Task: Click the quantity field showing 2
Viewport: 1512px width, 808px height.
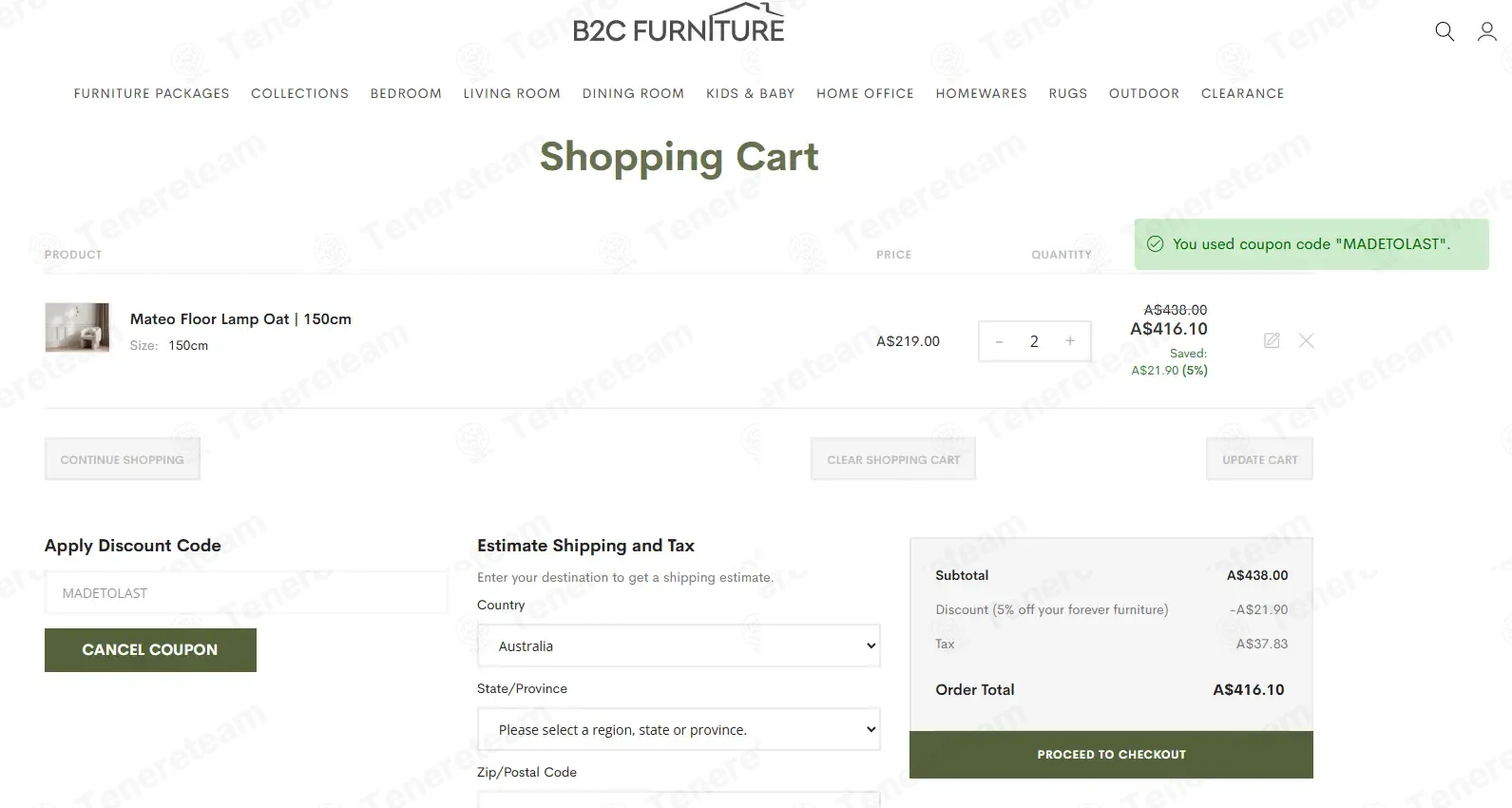Action: pos(1034,341)
